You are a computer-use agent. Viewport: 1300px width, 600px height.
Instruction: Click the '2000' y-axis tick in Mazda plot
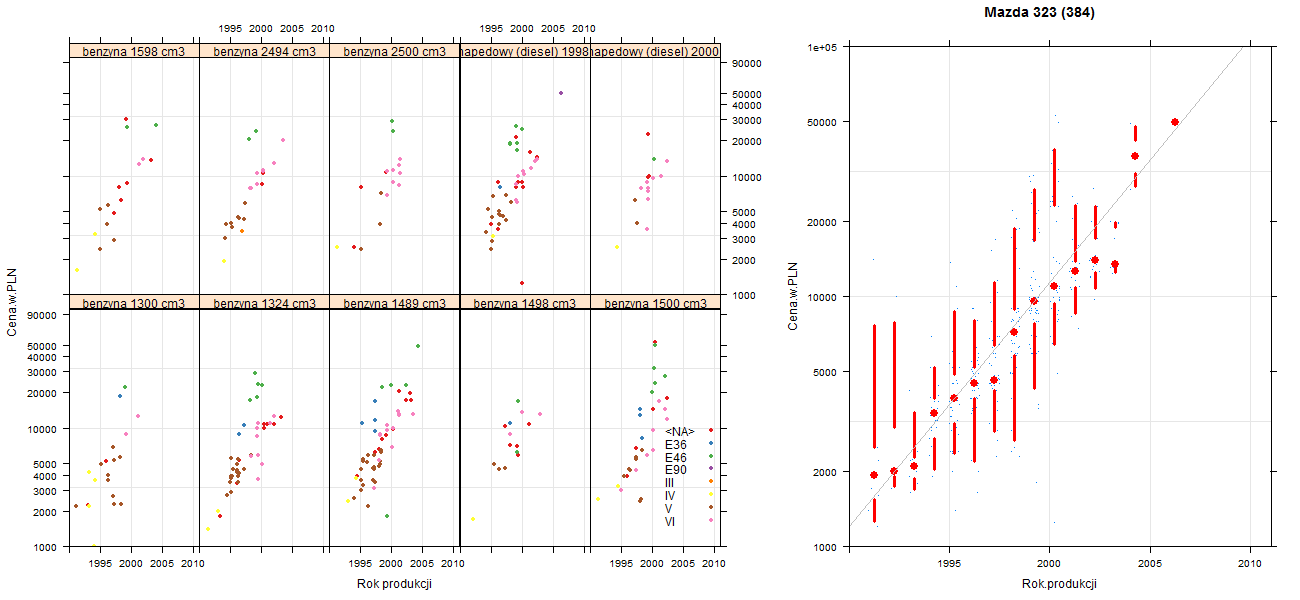point(827,471)
